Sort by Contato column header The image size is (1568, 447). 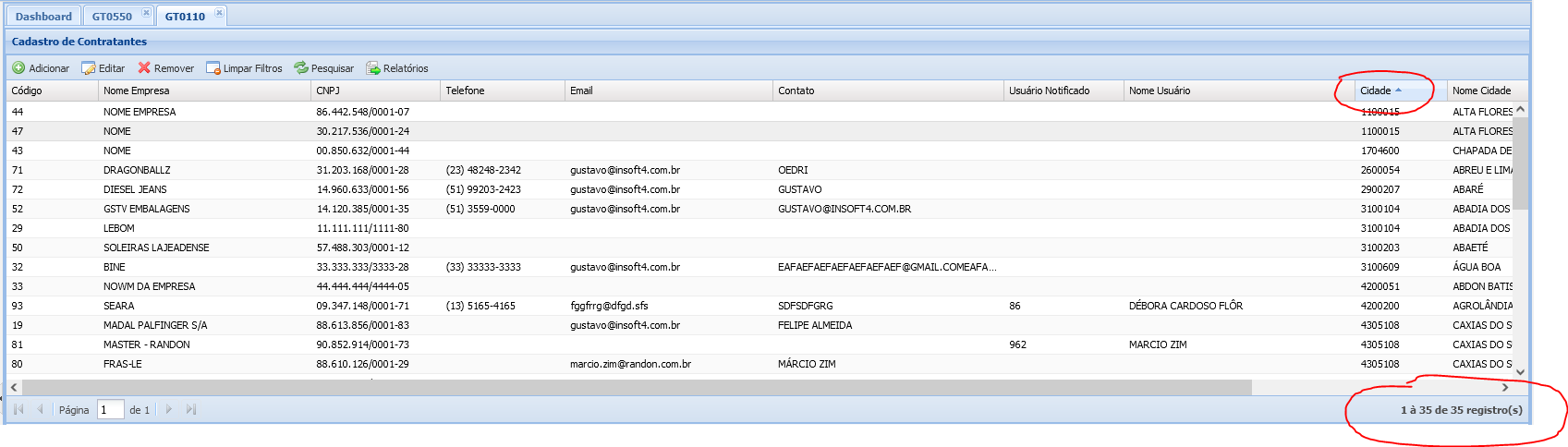pos(888,91)
